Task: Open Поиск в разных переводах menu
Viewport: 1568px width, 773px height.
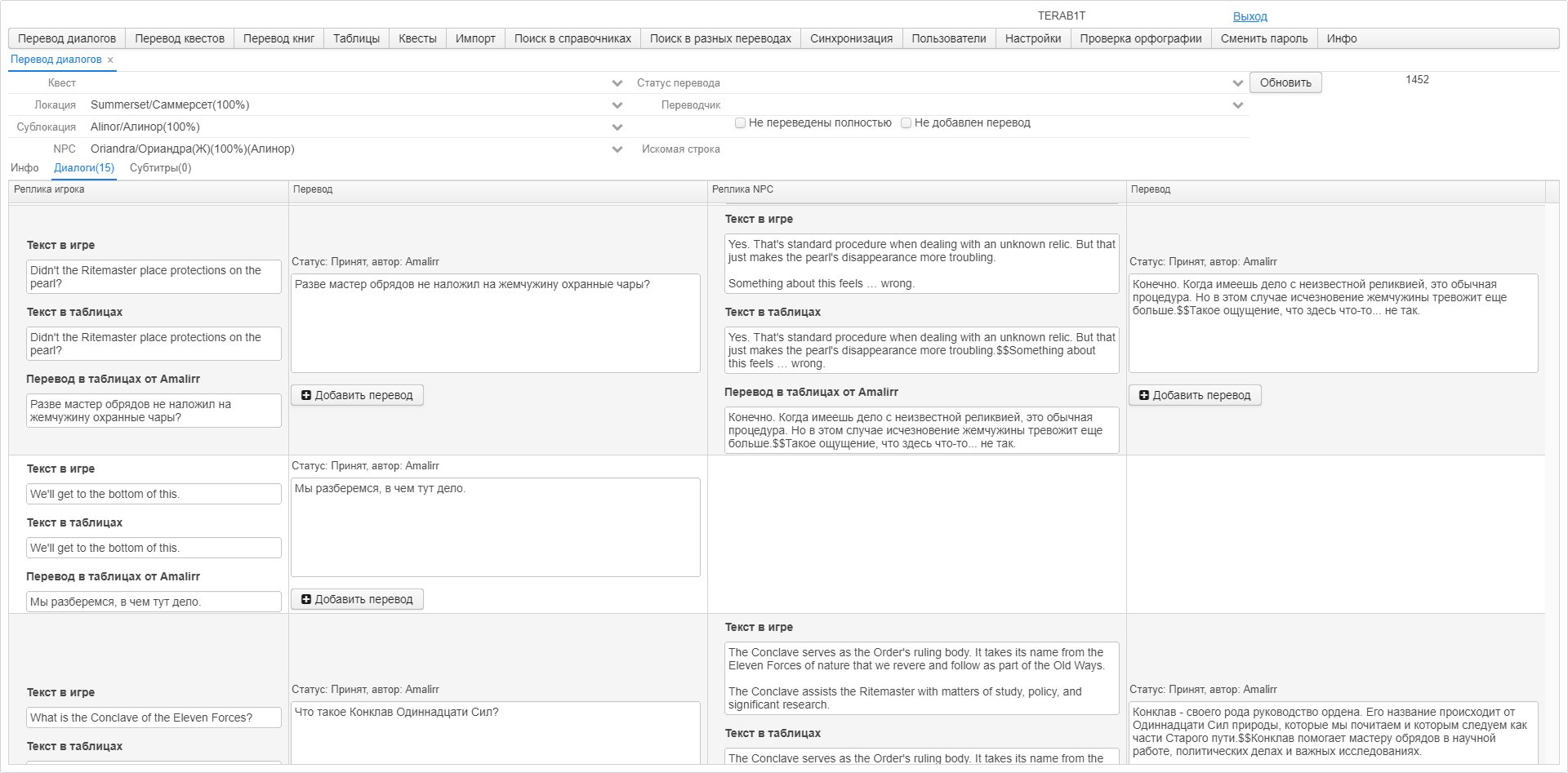Action: [720, 38]
